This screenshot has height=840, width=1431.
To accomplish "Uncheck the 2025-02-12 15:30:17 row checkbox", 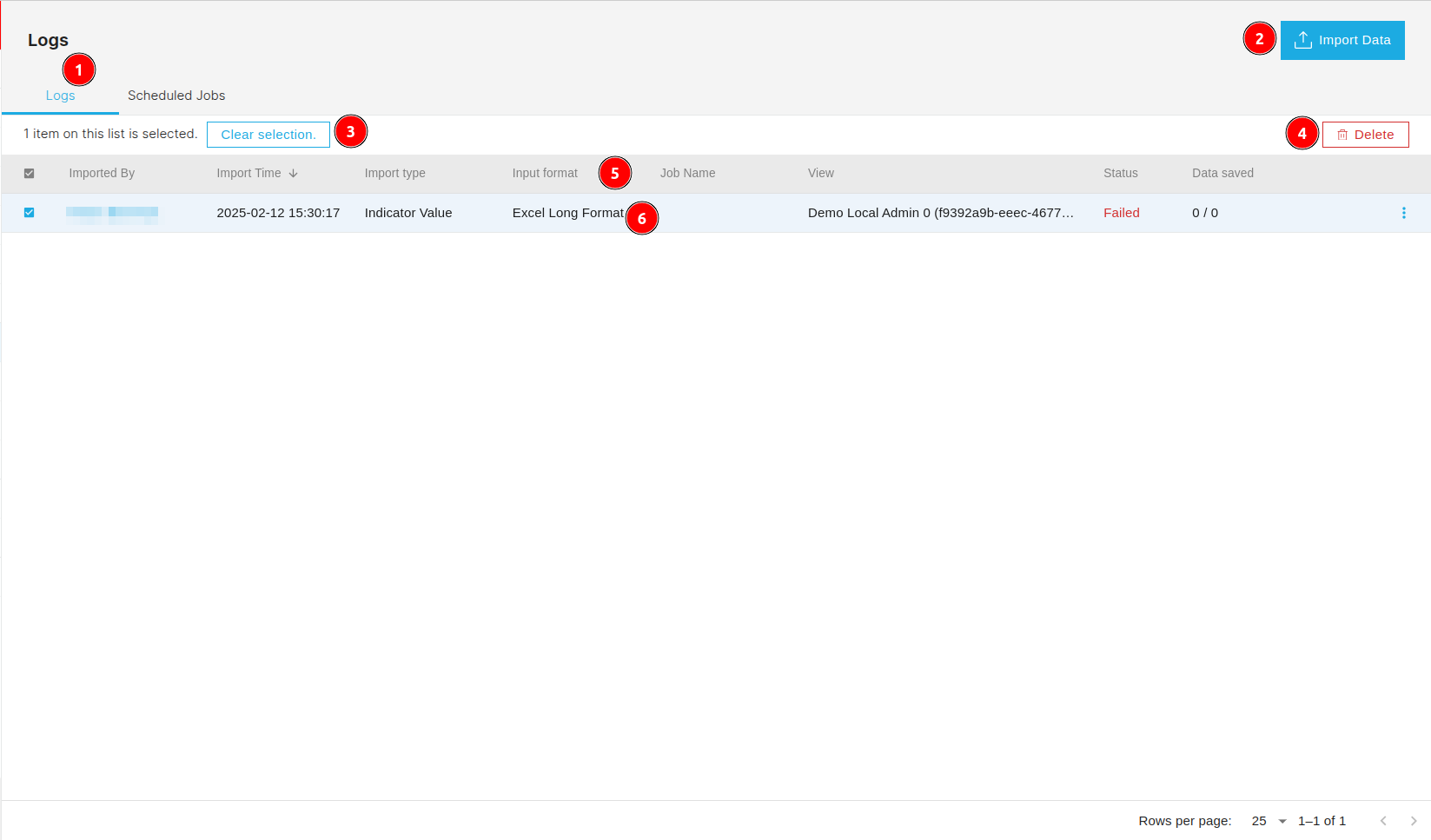I will pyautogui.click(x=29, y=213).
